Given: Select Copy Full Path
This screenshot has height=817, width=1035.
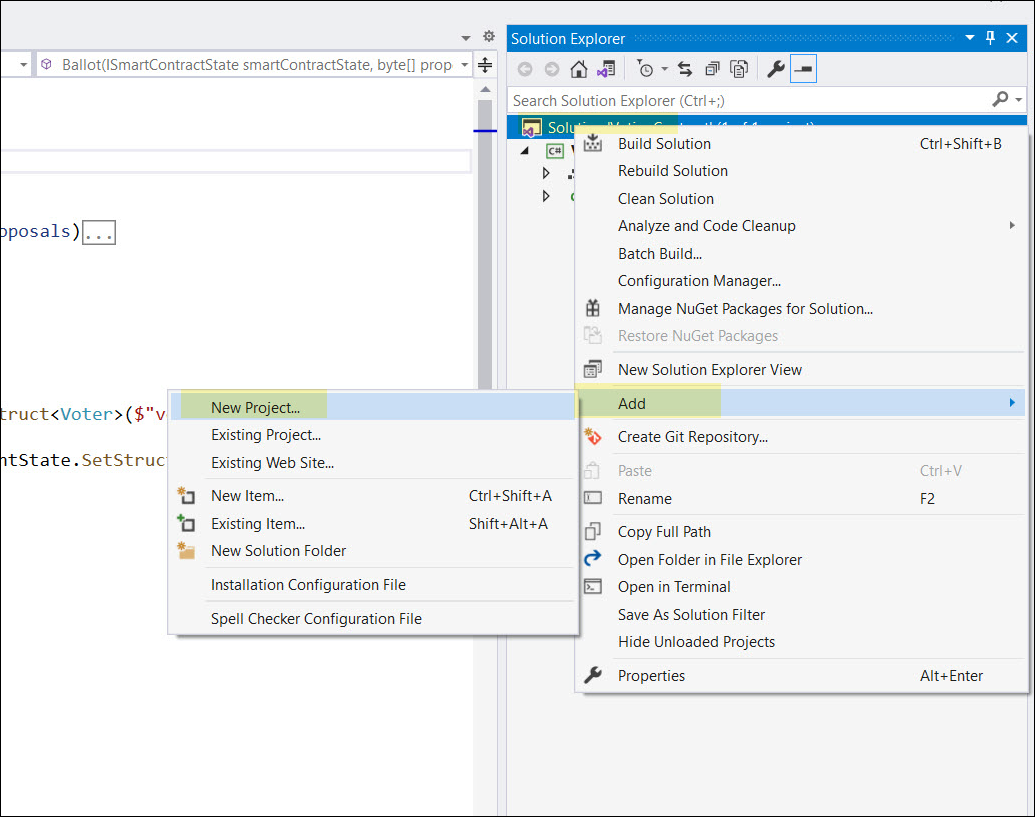Looking at the screenshot, I should (x=801, y=532).
